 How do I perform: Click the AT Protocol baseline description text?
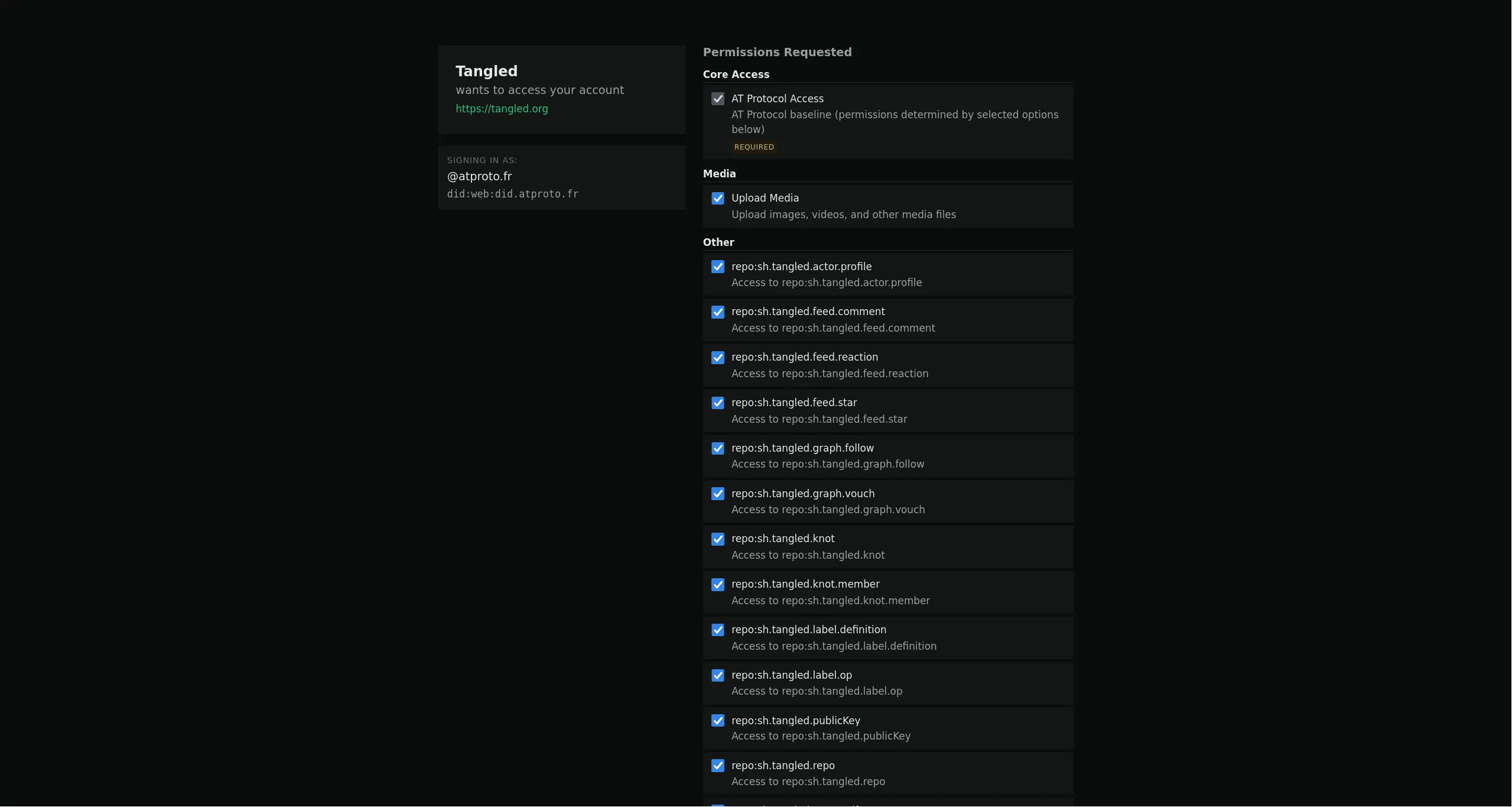click(895, 122)
